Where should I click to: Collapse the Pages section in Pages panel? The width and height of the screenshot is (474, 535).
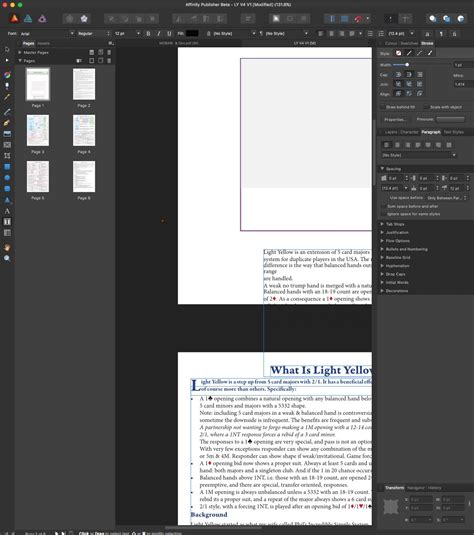click(x=20, y=60)
